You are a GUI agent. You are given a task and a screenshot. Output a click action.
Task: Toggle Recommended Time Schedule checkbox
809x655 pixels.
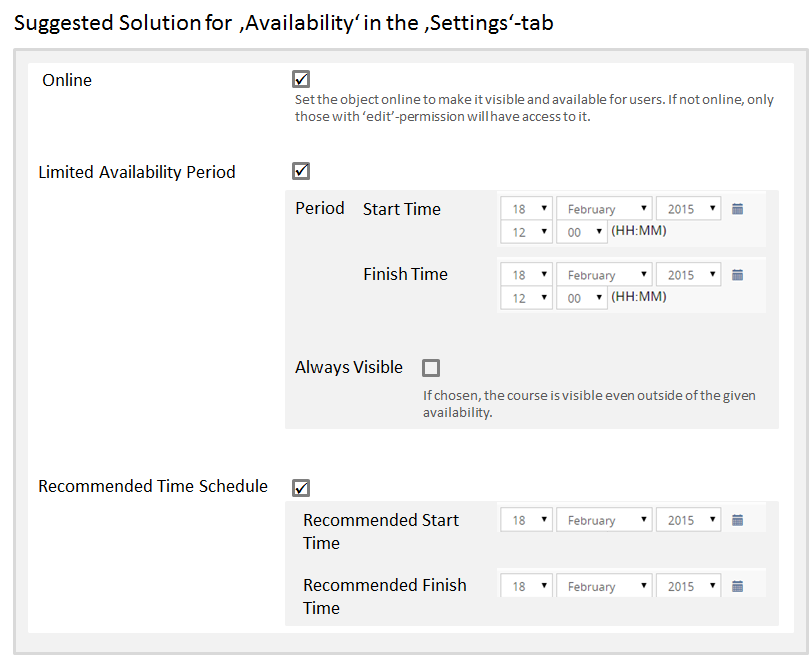pos(301,487)
